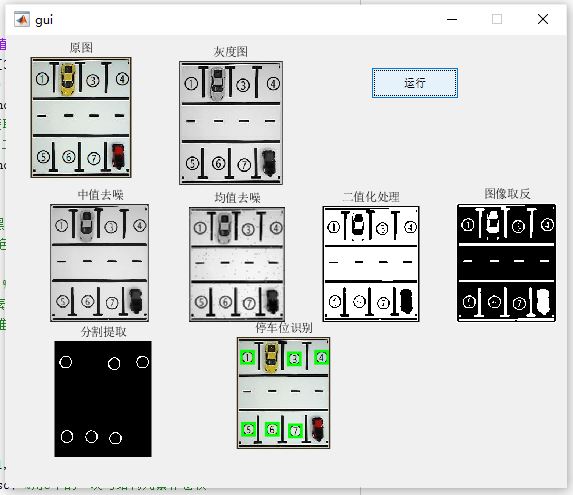573x495 pixels.
Task: Click green box on parking spot 5
Action: click(x=248, y=429)
